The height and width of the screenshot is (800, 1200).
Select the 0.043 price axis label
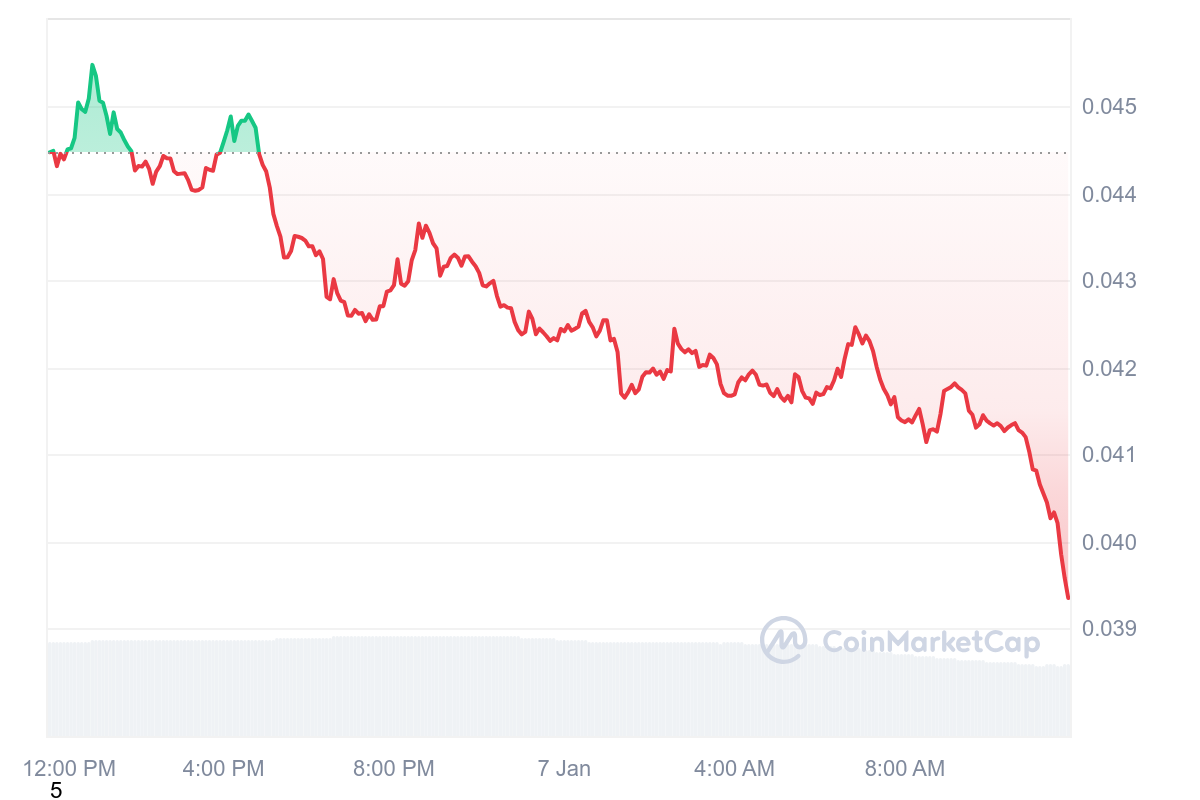pos(1110,281)
